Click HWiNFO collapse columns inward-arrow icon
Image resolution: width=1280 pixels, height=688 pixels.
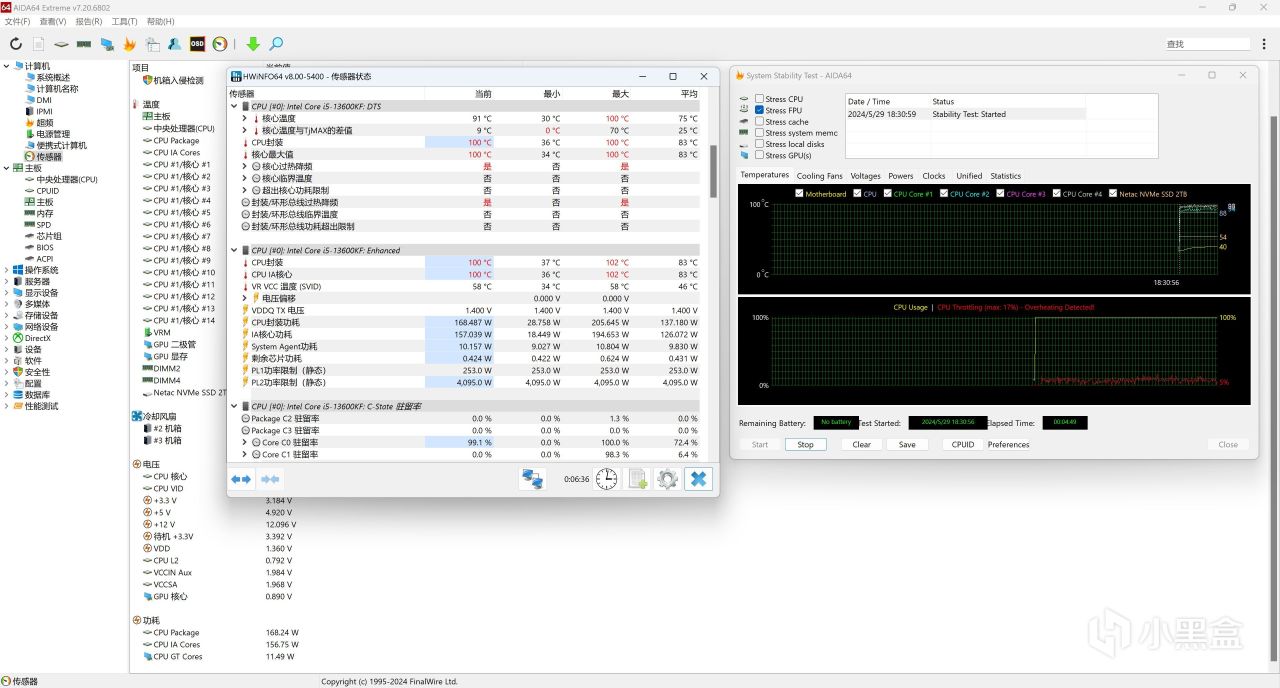coord(270,479)
